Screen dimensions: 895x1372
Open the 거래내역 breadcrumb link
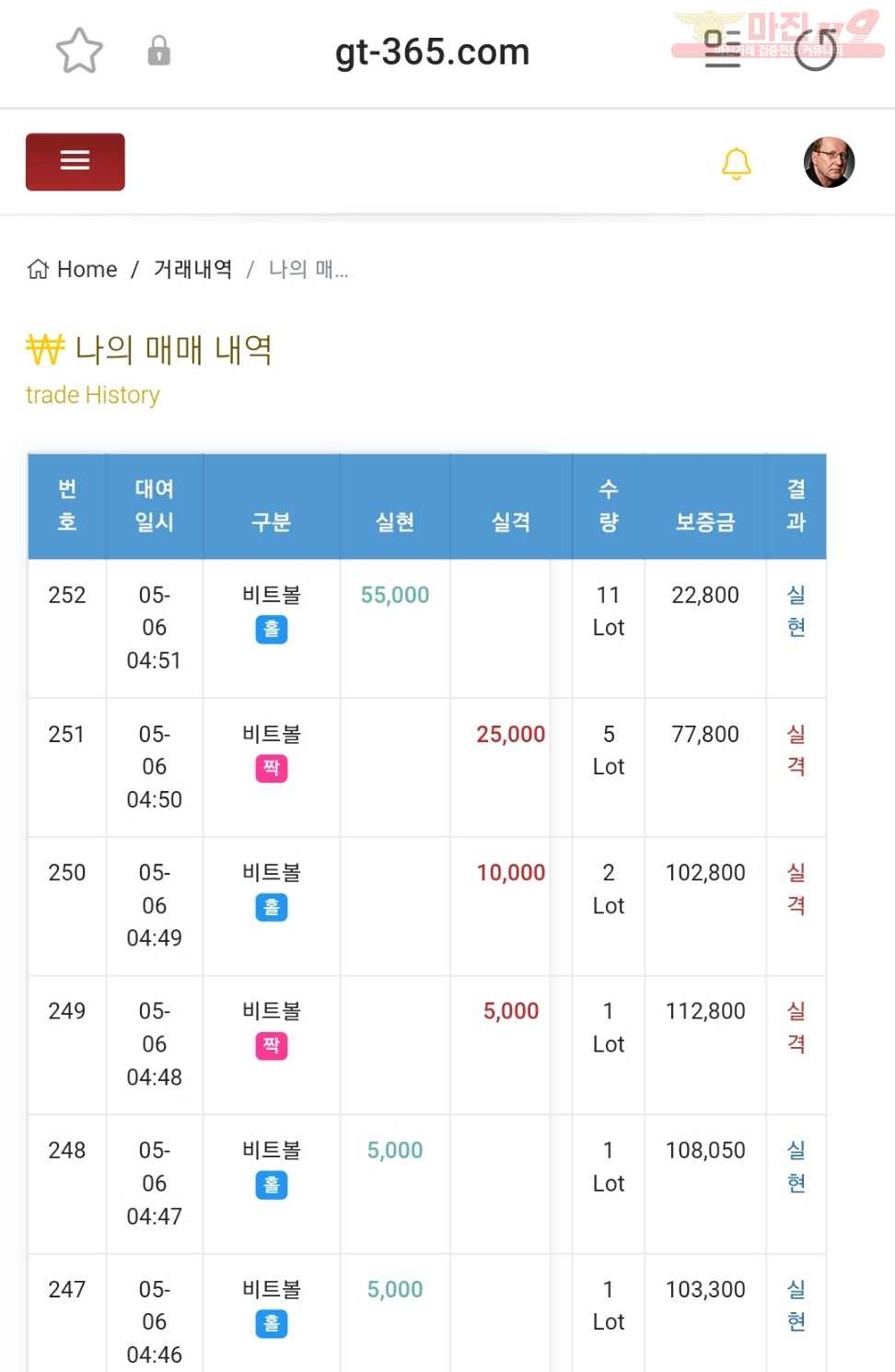(x=192, y=269)
